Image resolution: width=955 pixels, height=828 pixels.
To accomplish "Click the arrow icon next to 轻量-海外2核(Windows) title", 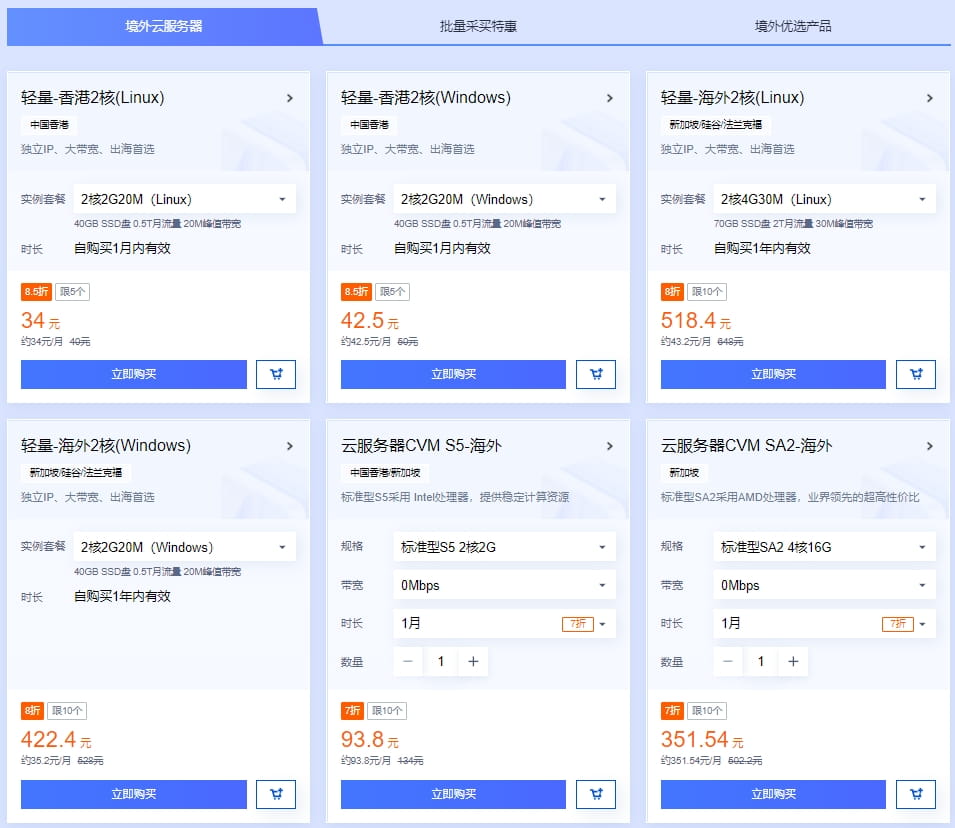I will tap(290, 445).
